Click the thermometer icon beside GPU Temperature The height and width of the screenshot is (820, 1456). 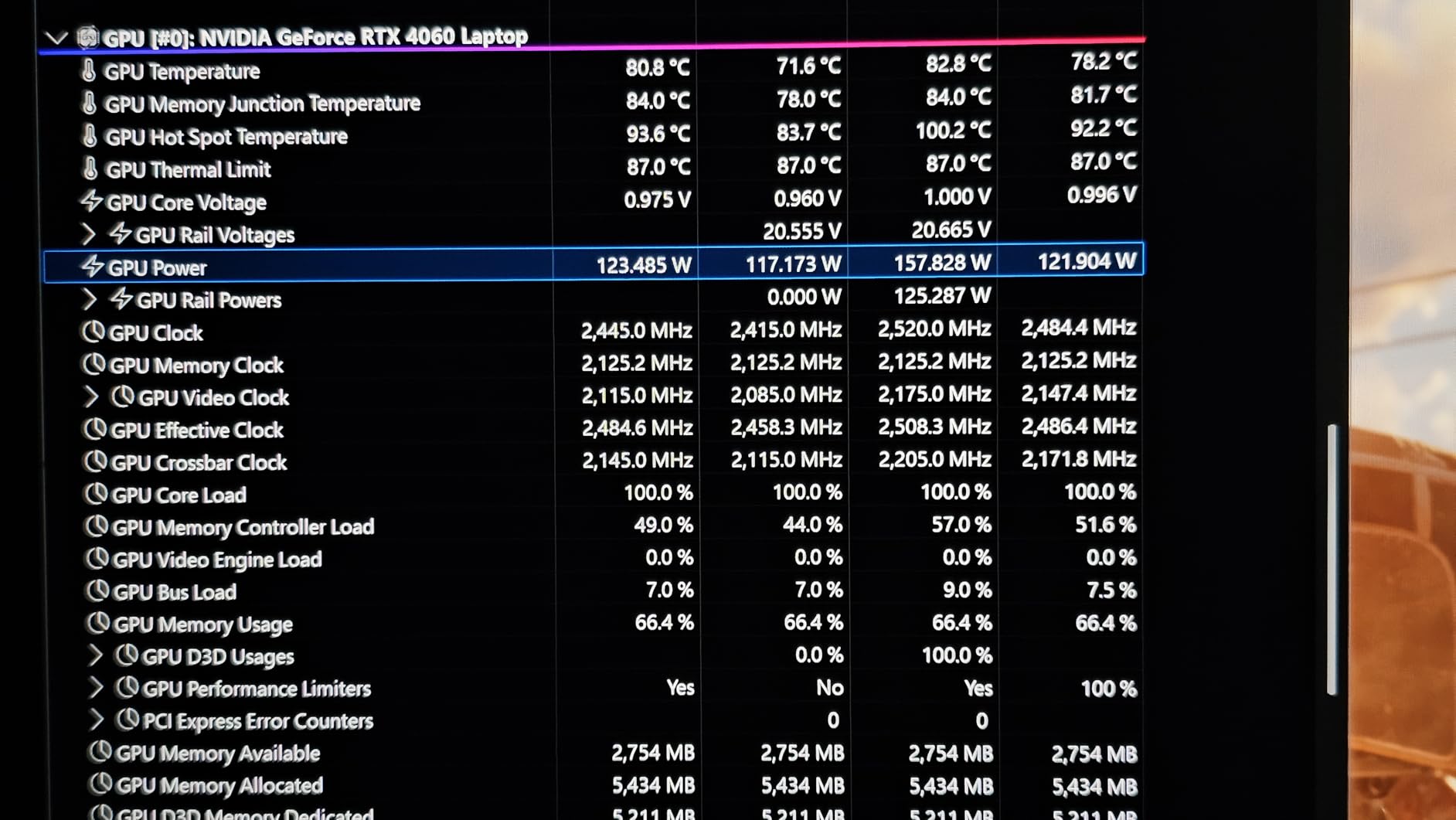click(x=89, y=70)
